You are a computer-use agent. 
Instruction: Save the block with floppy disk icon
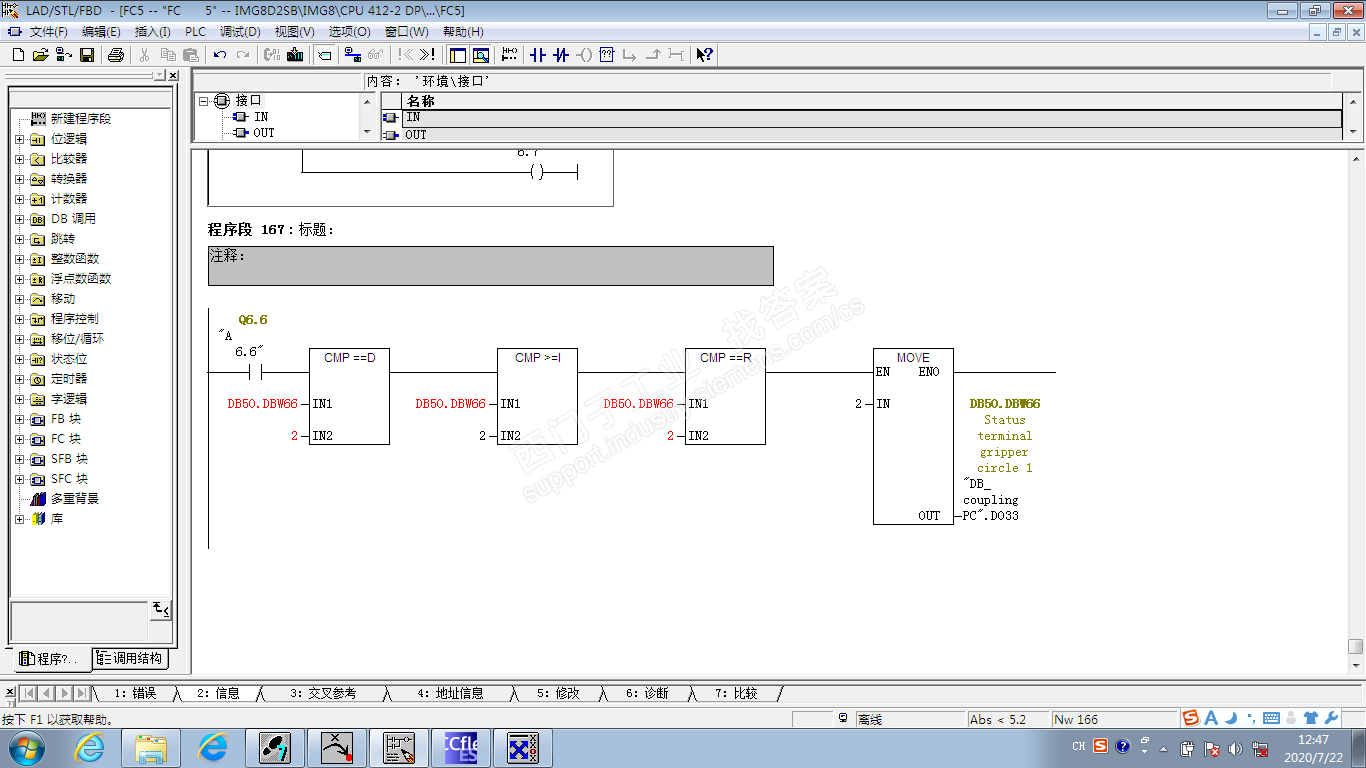click(x=87, y=55)
